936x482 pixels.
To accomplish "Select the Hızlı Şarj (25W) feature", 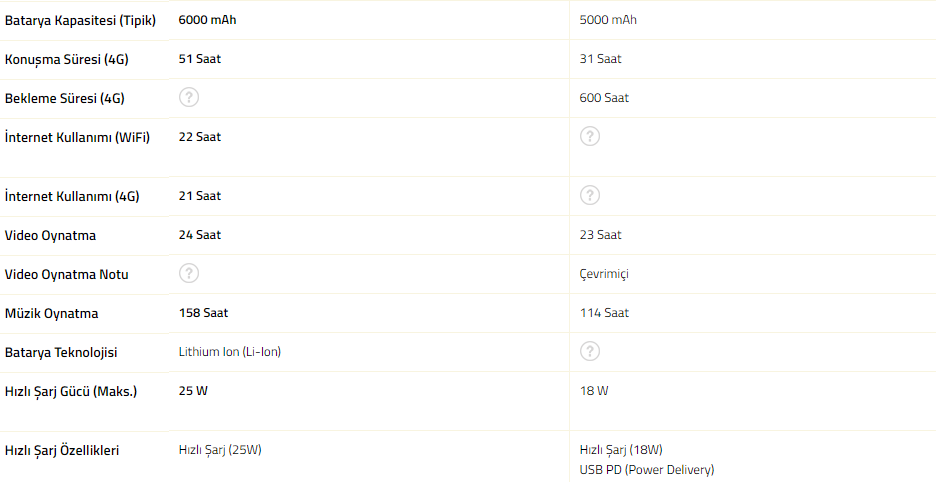I will pyautogui.click(x=220, y=450).
